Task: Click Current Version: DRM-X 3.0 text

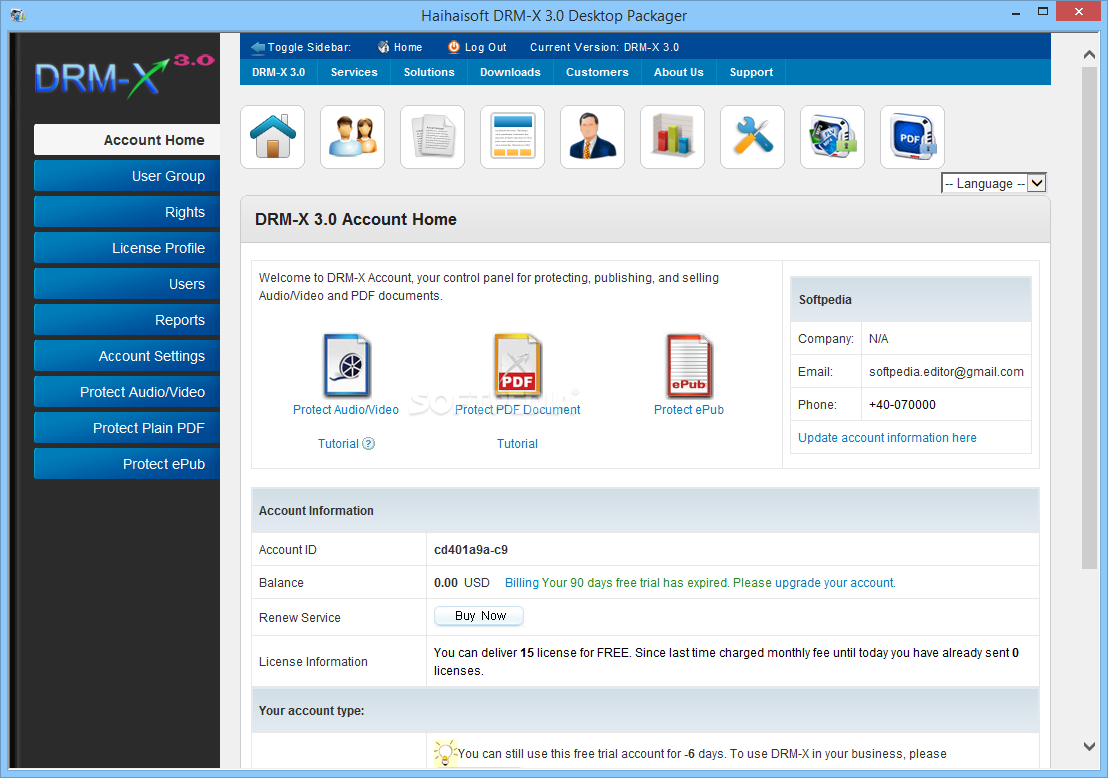Action: pyautogui.click(x=604, y=47)
